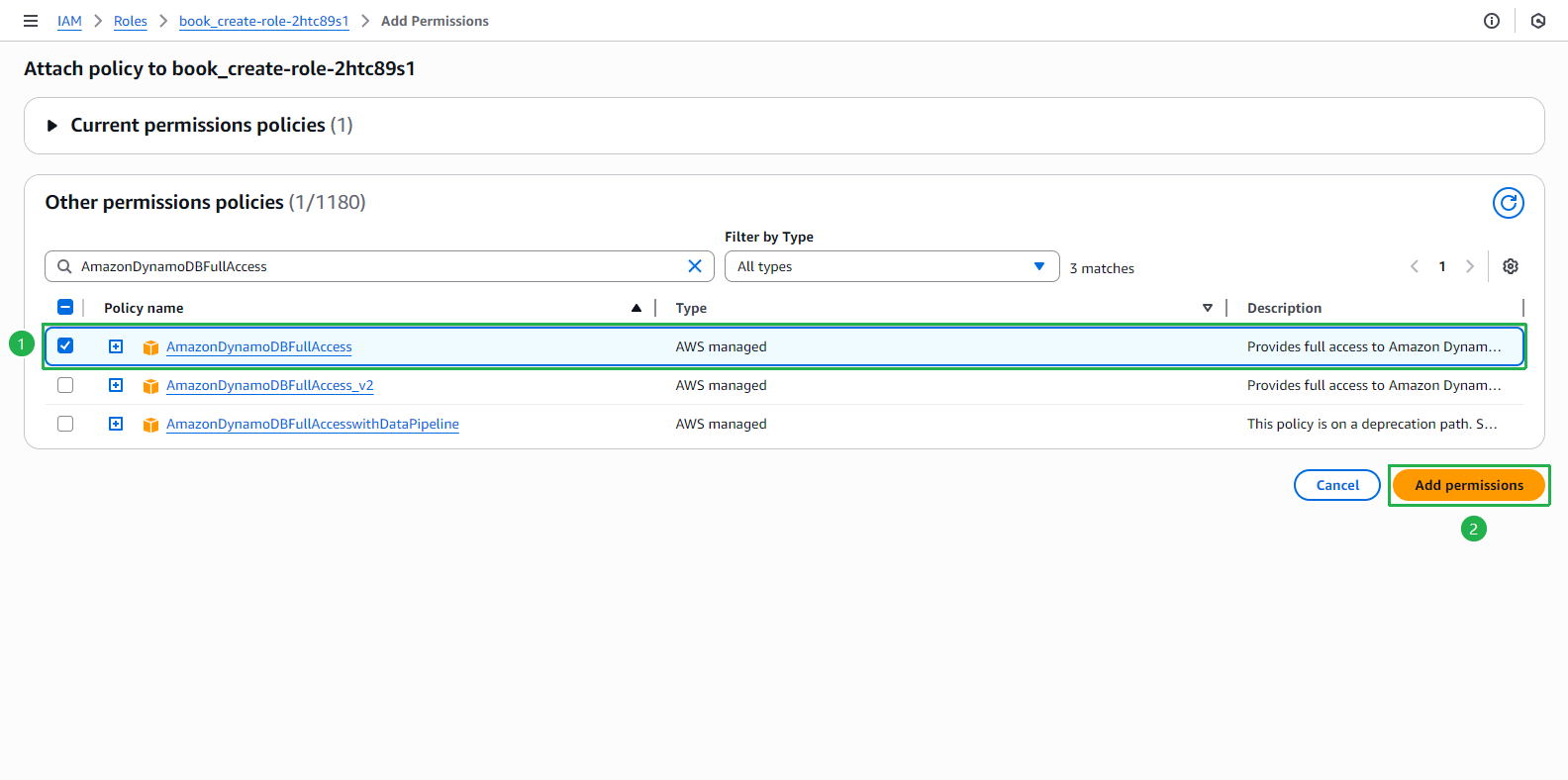Click the Type column header
This screenshot has height=780, width=1568.
click(x=691, y=308)
